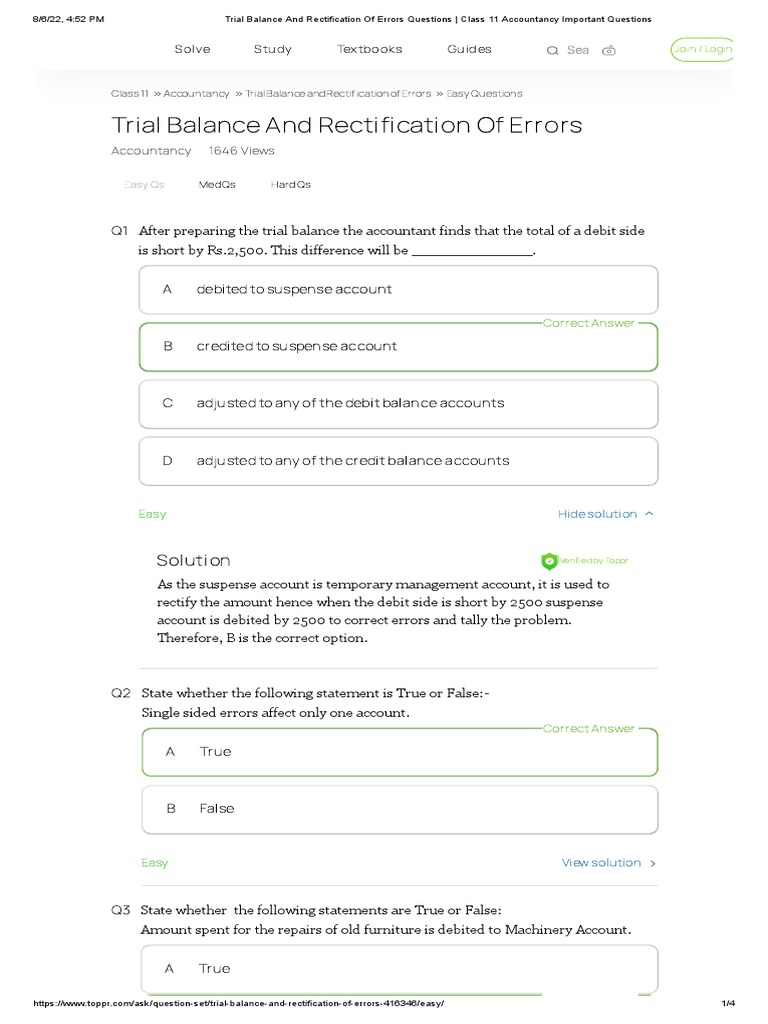Image resolution: width=768 pixels, height=1024 pixels.
Task: Open the Solve menu
Action: point(193,49)
